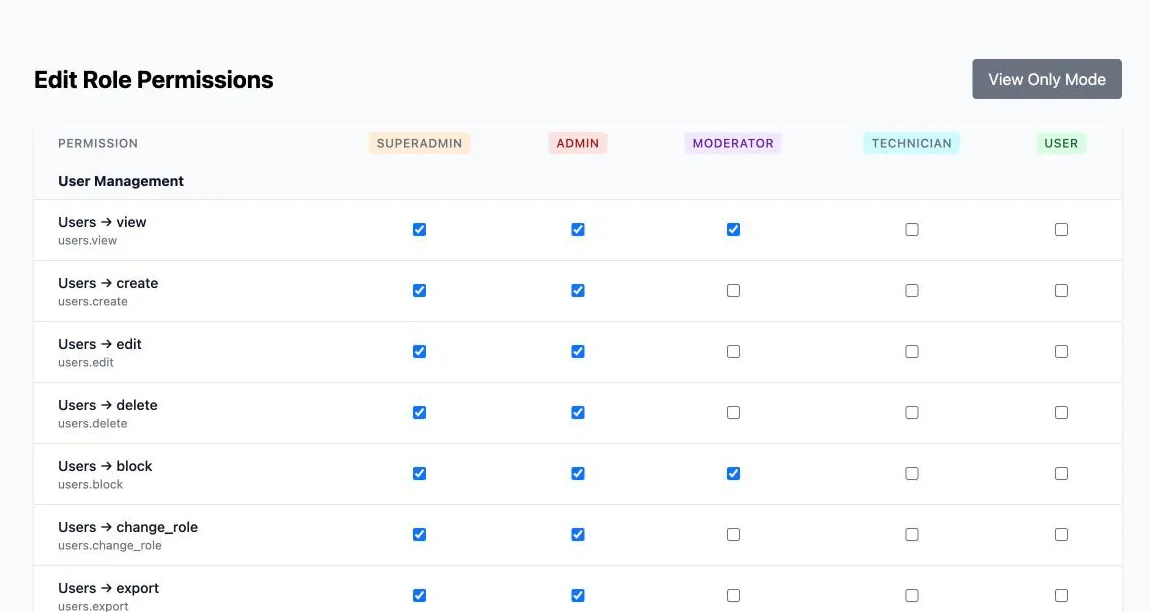Enable Technician for Users export
1150x612 pixels.
click(912, 595)
